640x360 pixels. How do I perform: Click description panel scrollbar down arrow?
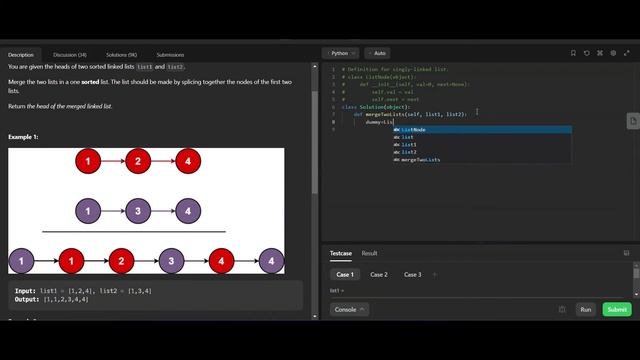pos(315,316)
